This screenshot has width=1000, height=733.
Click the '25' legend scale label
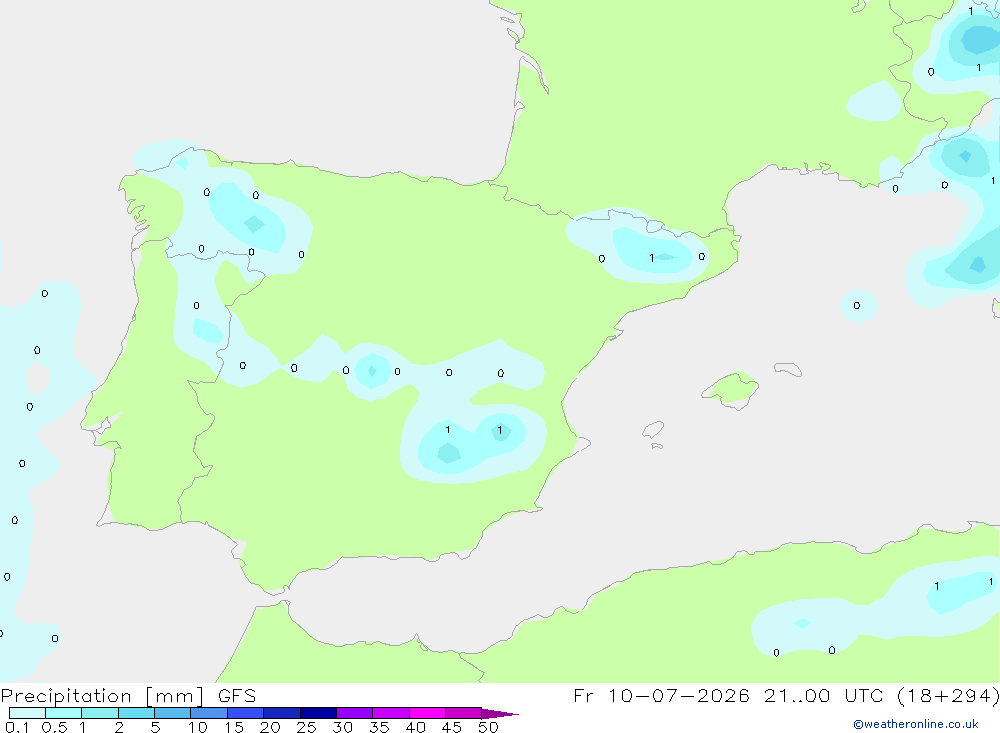[306, 727]
